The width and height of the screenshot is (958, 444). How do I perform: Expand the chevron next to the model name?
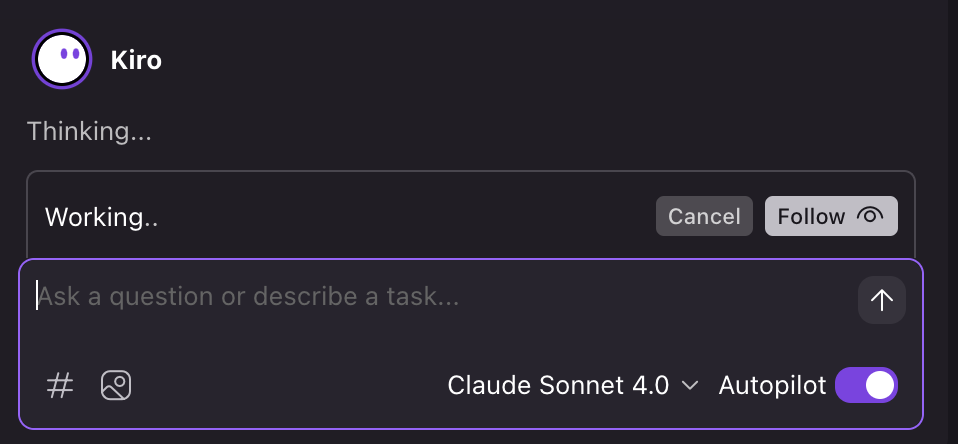690,386
